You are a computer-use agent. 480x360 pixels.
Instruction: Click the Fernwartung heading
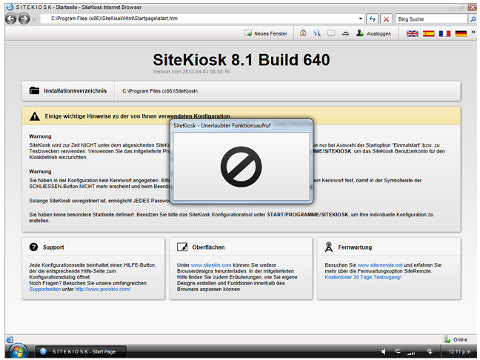pyautogui.click(x=355, y=247)
